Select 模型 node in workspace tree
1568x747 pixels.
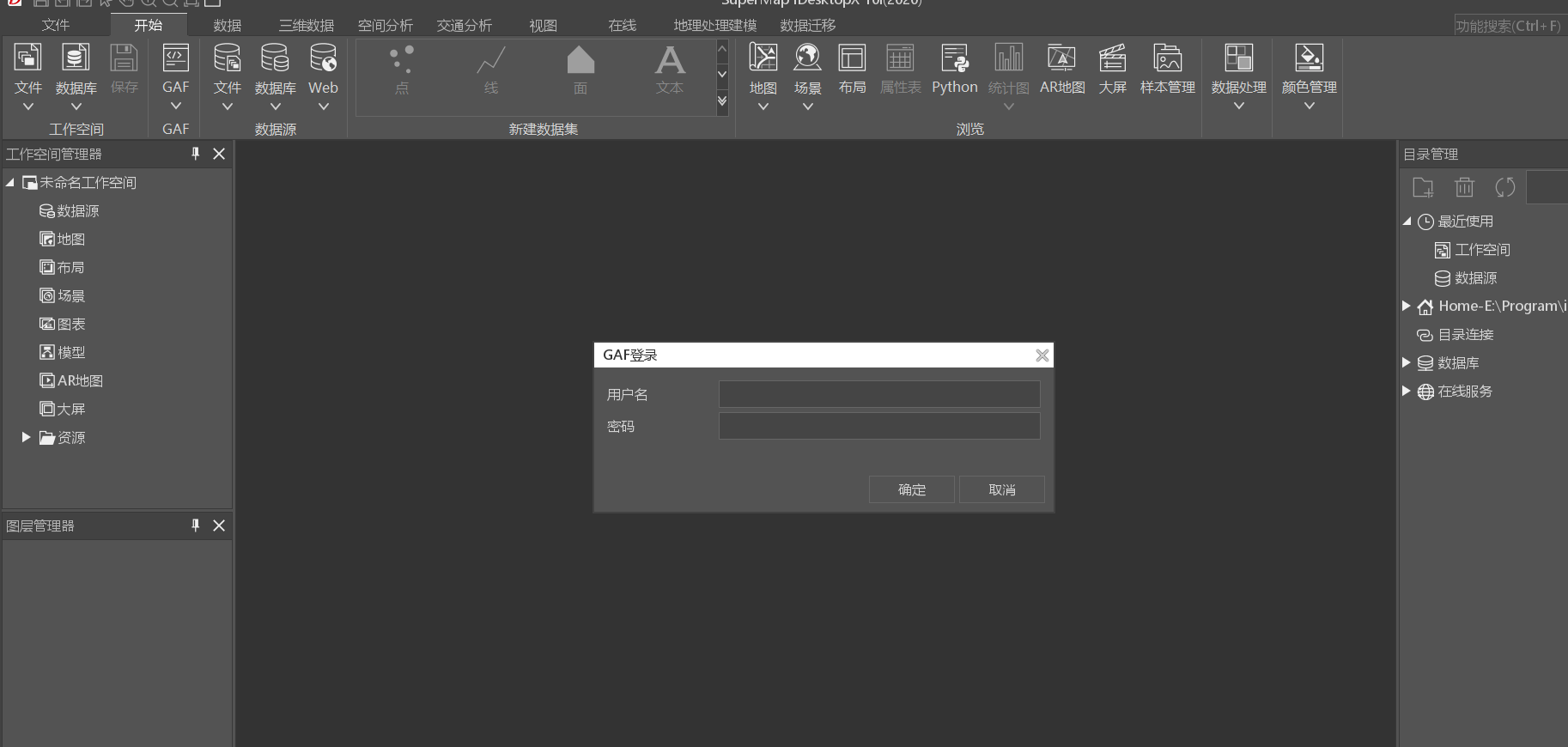tap(62, 353)
